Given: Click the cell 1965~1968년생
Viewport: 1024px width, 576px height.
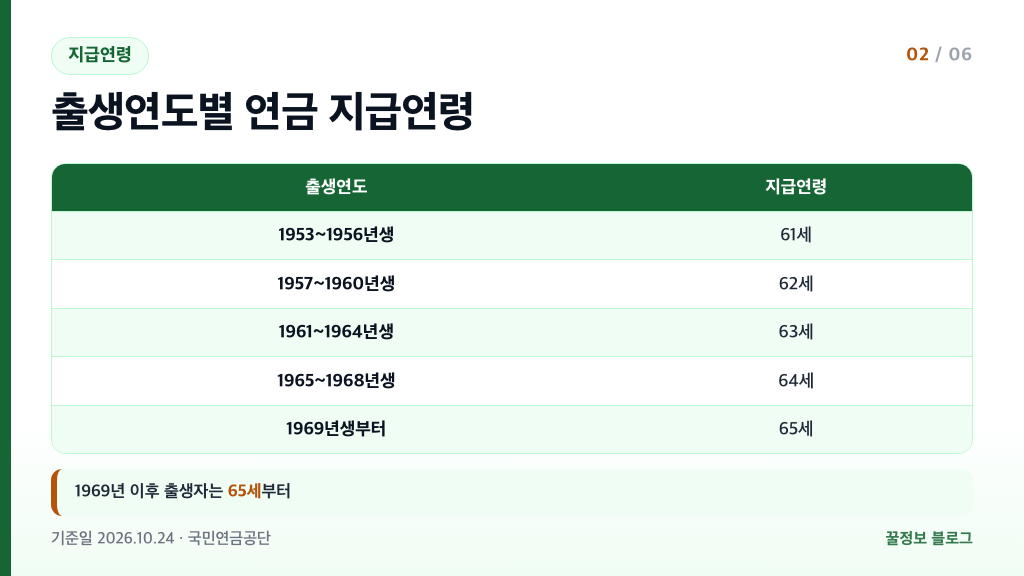Looking at the screenshot, I should pos(336,381).
